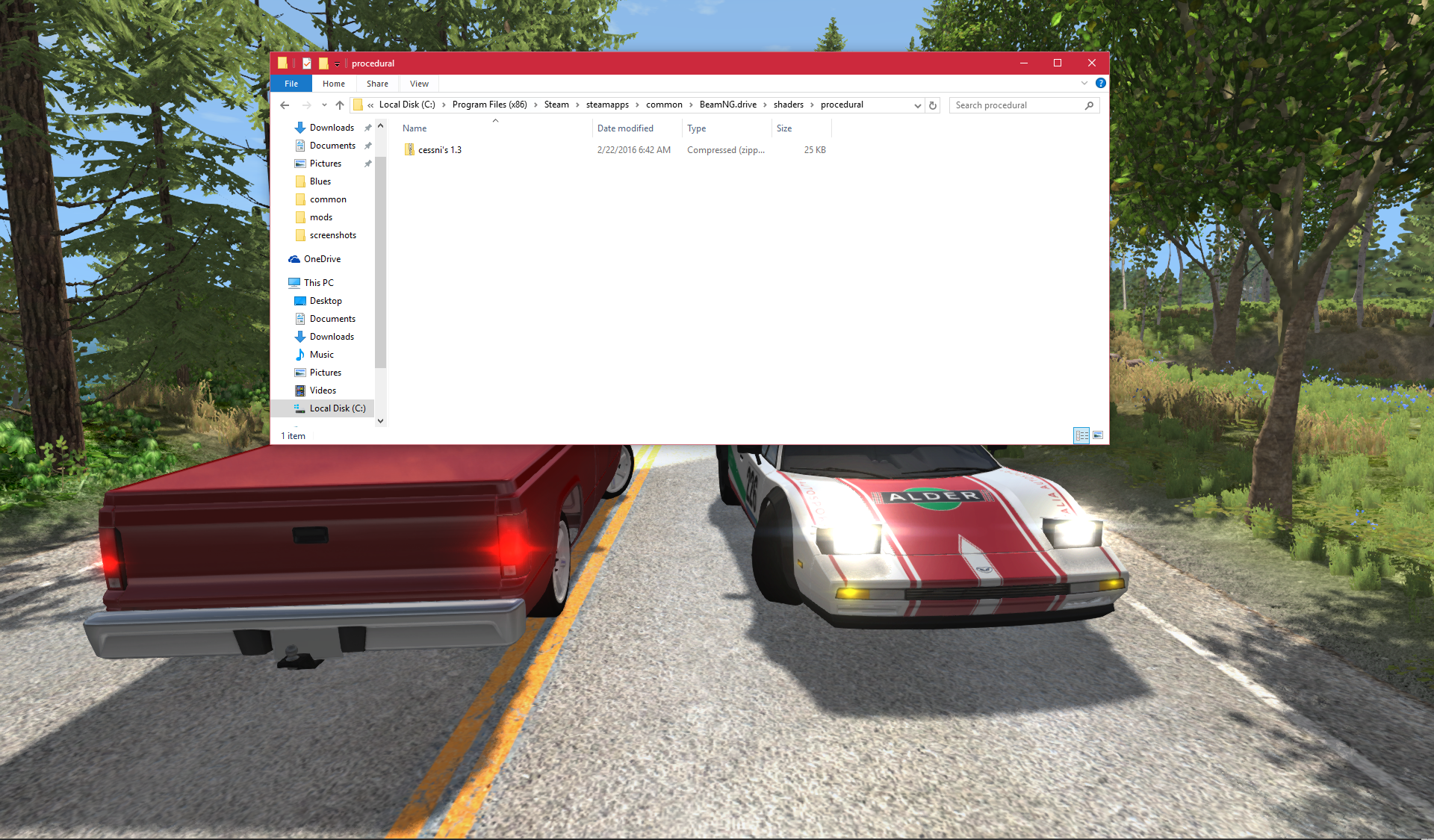Image resolution: width=1434 pixels, height=840 pixels.
Task: Click Downloads icon under This PC
Action: pos(300,337)
